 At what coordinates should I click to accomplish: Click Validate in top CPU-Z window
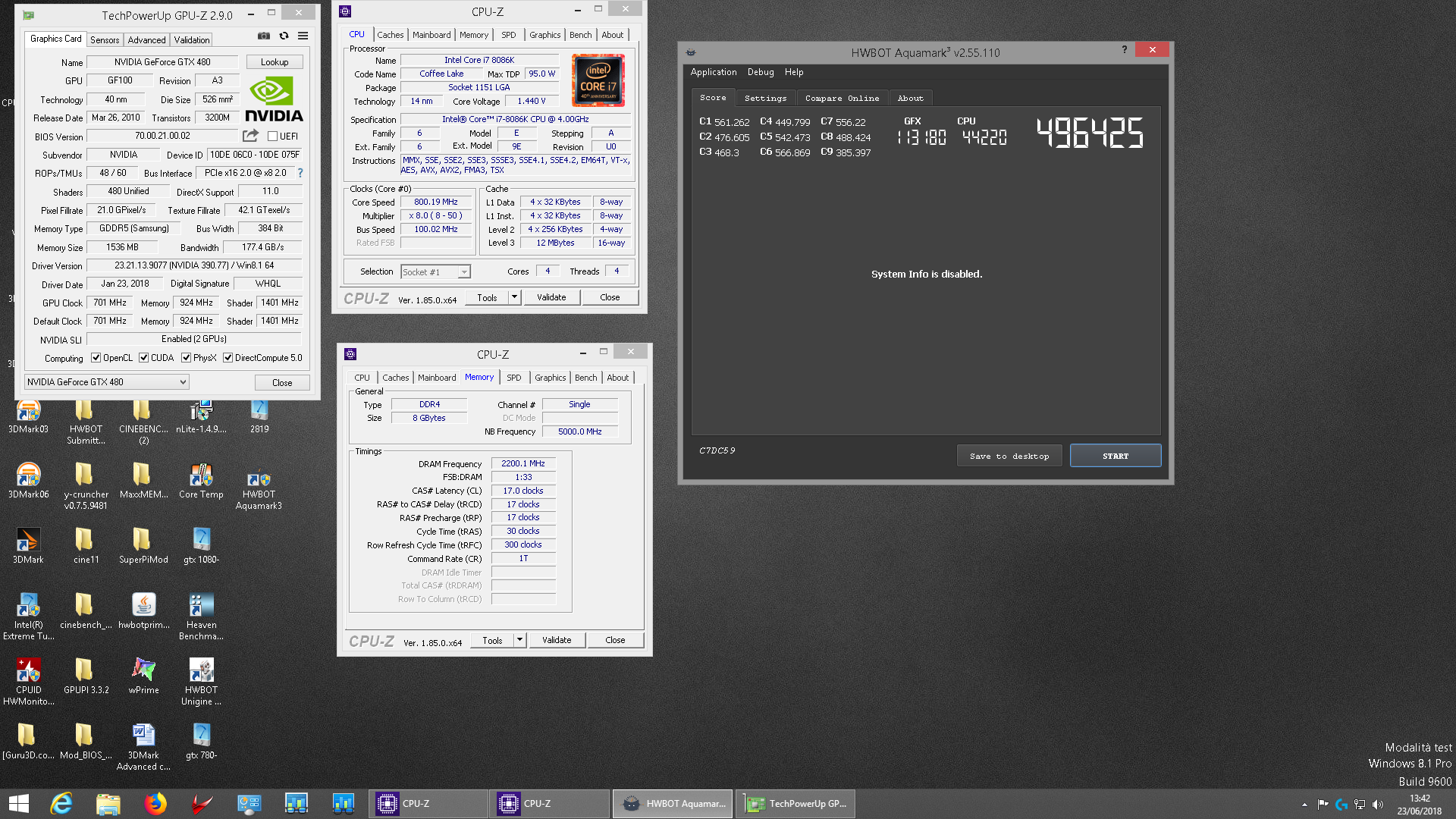[551, 297]
